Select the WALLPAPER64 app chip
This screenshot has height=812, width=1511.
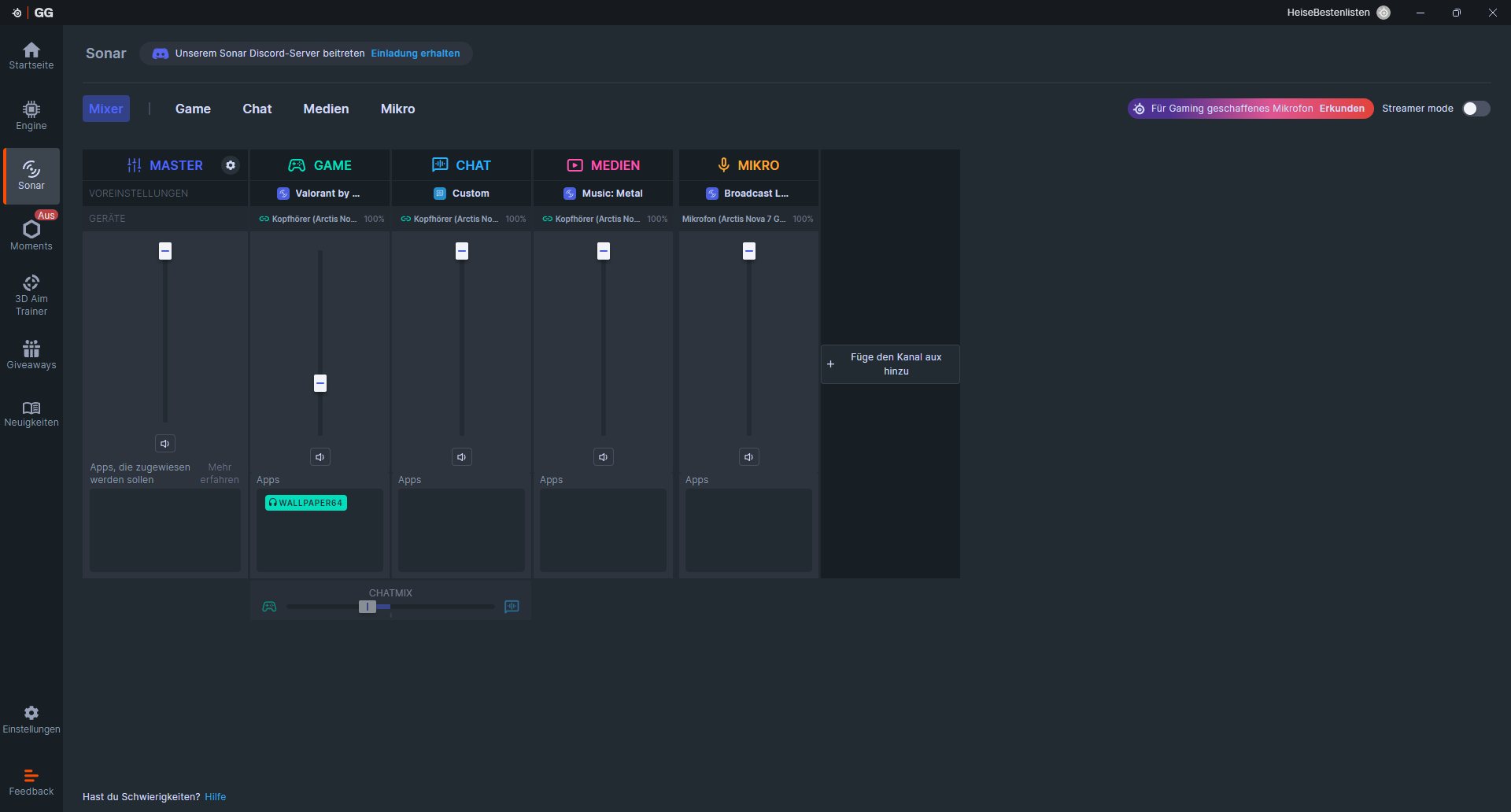pyautogui.click(x=306, y=503)
